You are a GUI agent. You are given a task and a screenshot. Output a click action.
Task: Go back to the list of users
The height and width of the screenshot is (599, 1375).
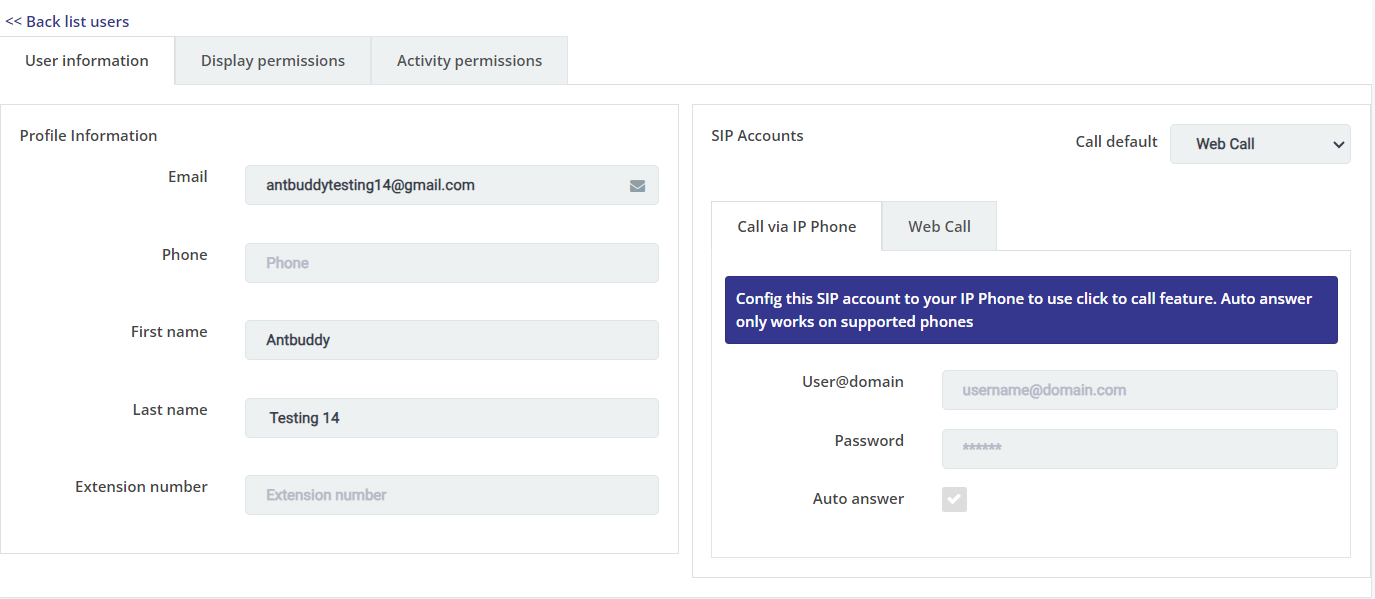click(x=67, y=21)
